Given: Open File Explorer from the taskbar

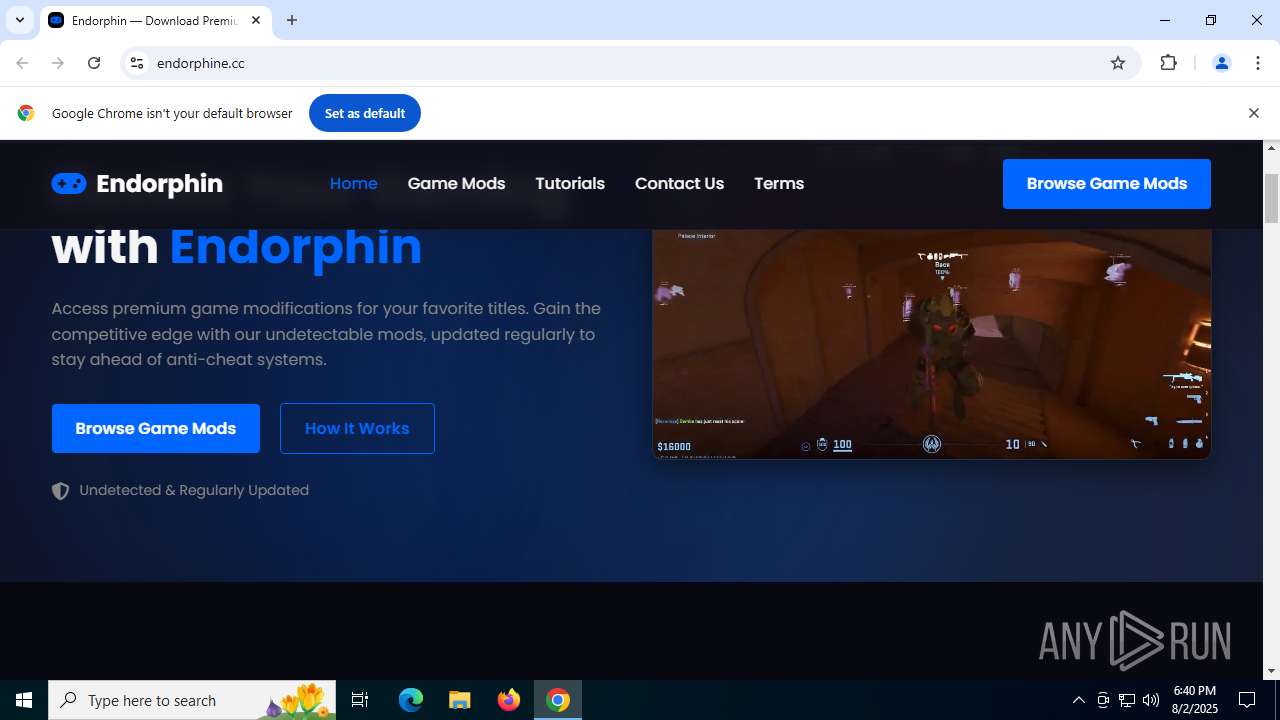Looking at the screenshot, I should (x=460, y=700).
